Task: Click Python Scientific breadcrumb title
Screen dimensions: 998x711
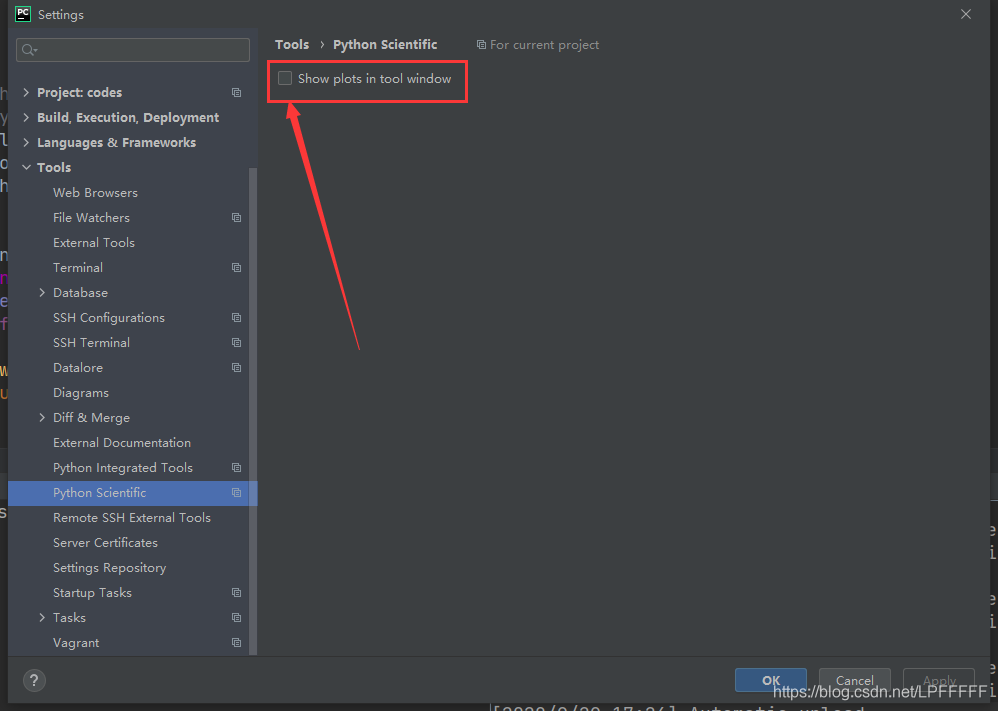Action: [x=385, y=45]
